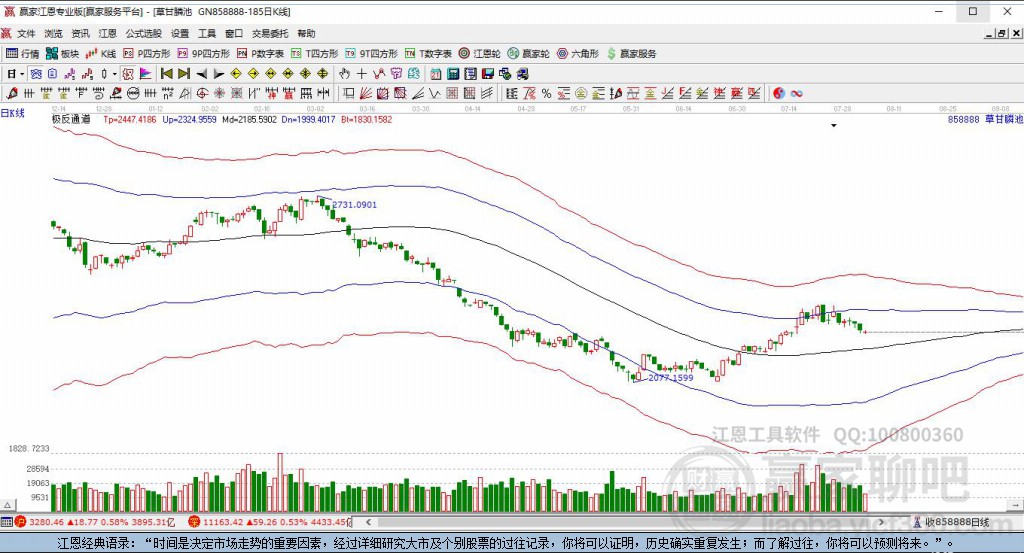Screen dimensions: 1024x553
Task: Select the 2731.0901 high price label
Action: click(x=354, y=204)
